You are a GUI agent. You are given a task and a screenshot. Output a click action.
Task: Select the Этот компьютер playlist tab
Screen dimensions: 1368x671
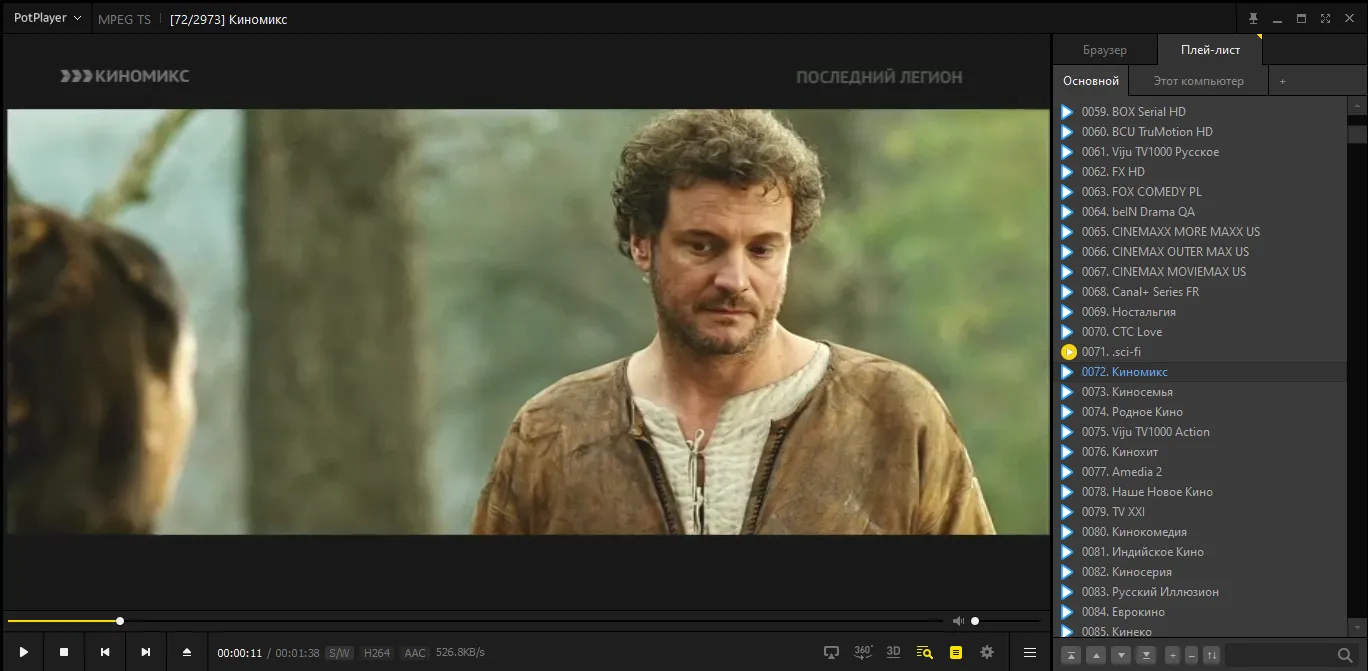click(1199, 81)
